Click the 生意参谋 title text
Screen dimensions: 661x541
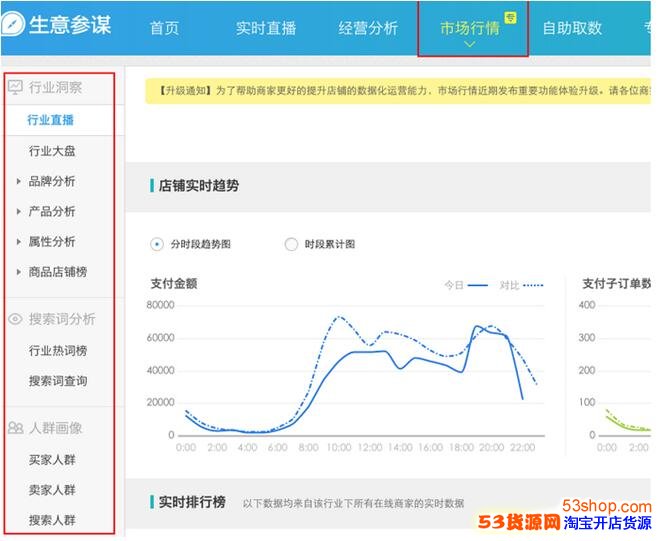click(70, 25)
